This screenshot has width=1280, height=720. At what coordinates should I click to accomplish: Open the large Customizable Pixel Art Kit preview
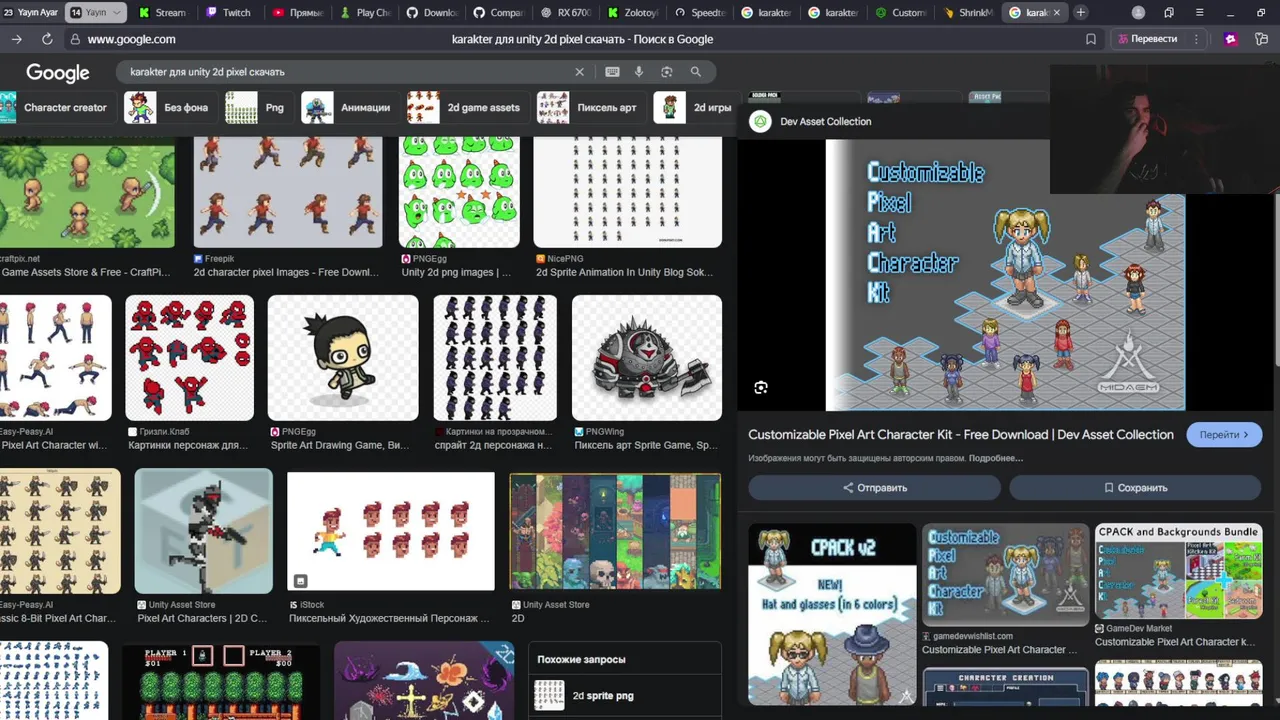click(1005, 274)
